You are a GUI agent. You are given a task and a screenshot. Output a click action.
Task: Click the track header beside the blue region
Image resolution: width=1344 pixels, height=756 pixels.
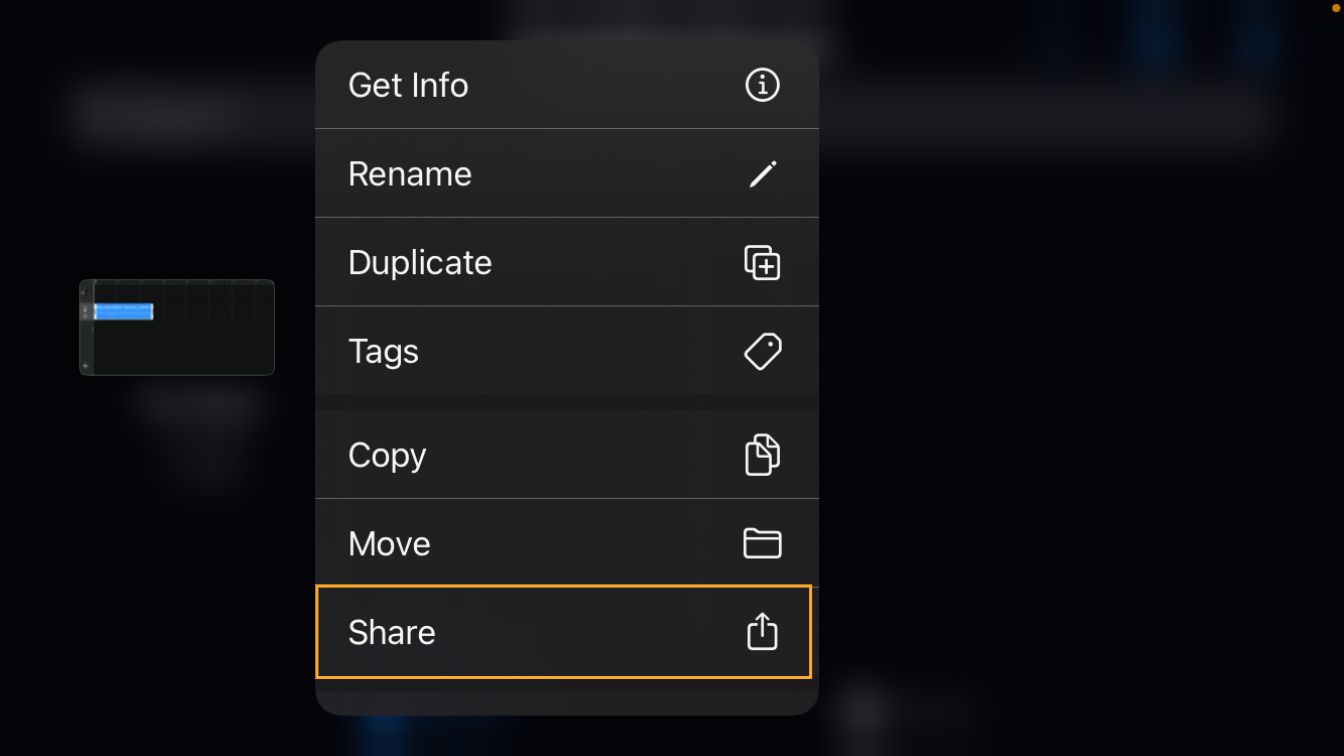(x=86, y=311)
